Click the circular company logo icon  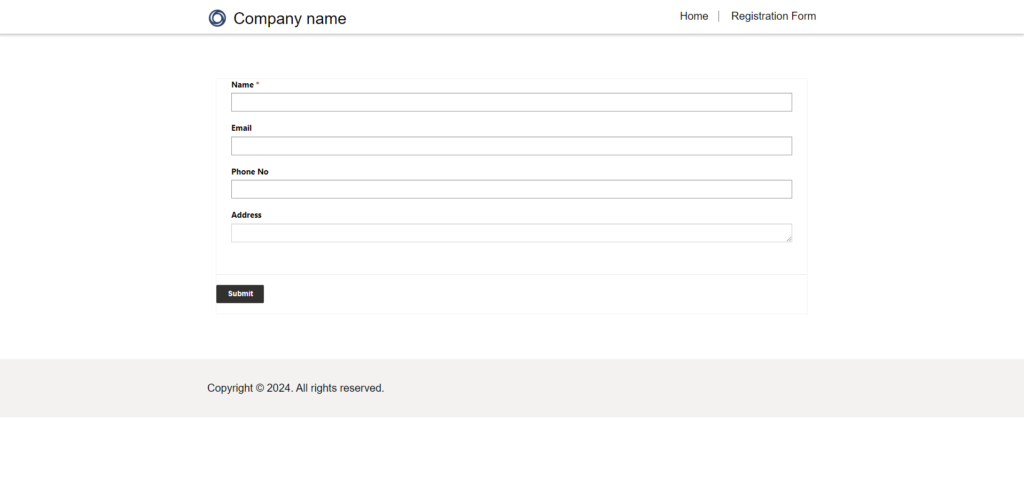coord(217,18)
